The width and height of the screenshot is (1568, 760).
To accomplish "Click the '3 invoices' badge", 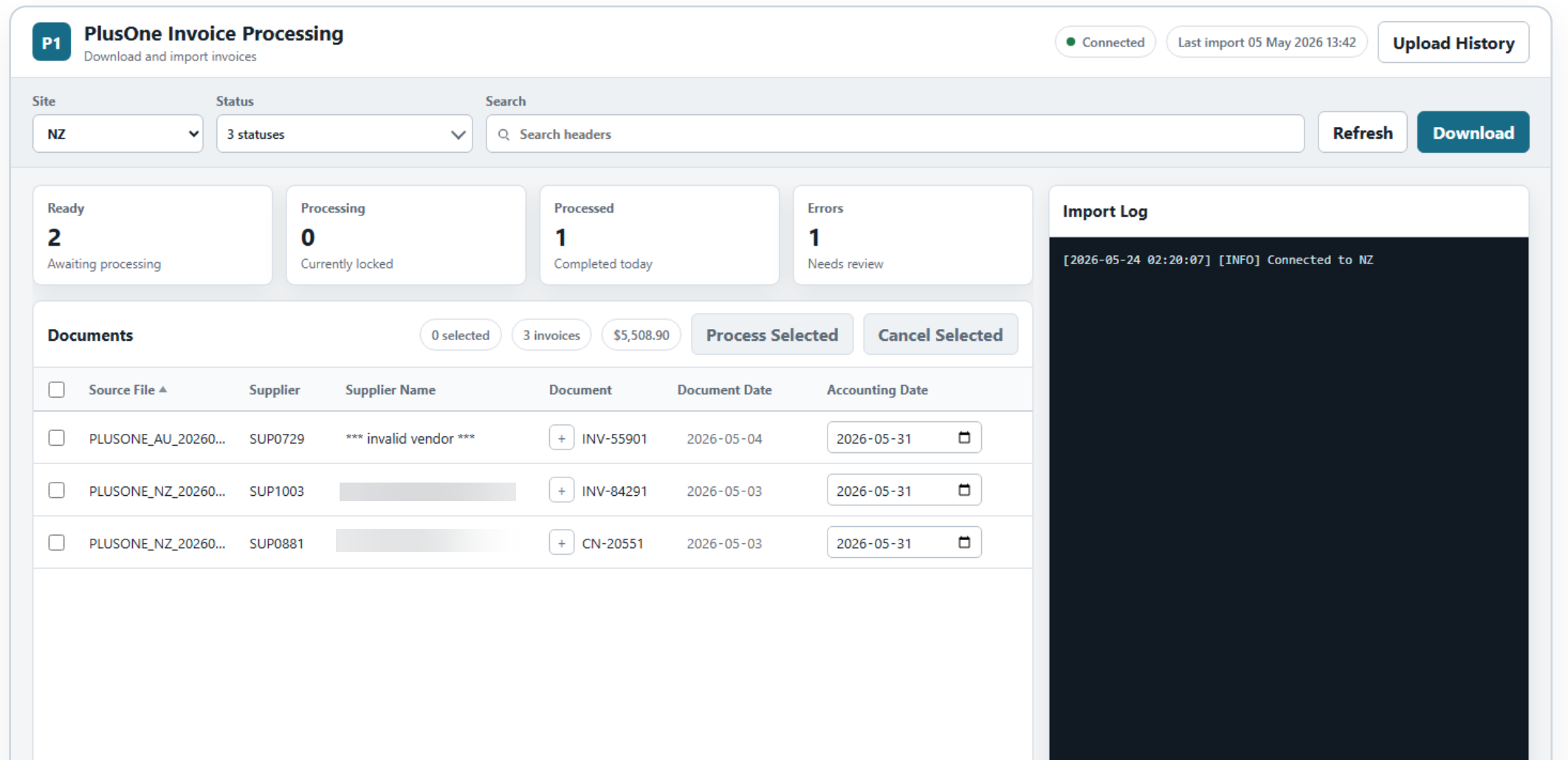I will pos(551,335).
